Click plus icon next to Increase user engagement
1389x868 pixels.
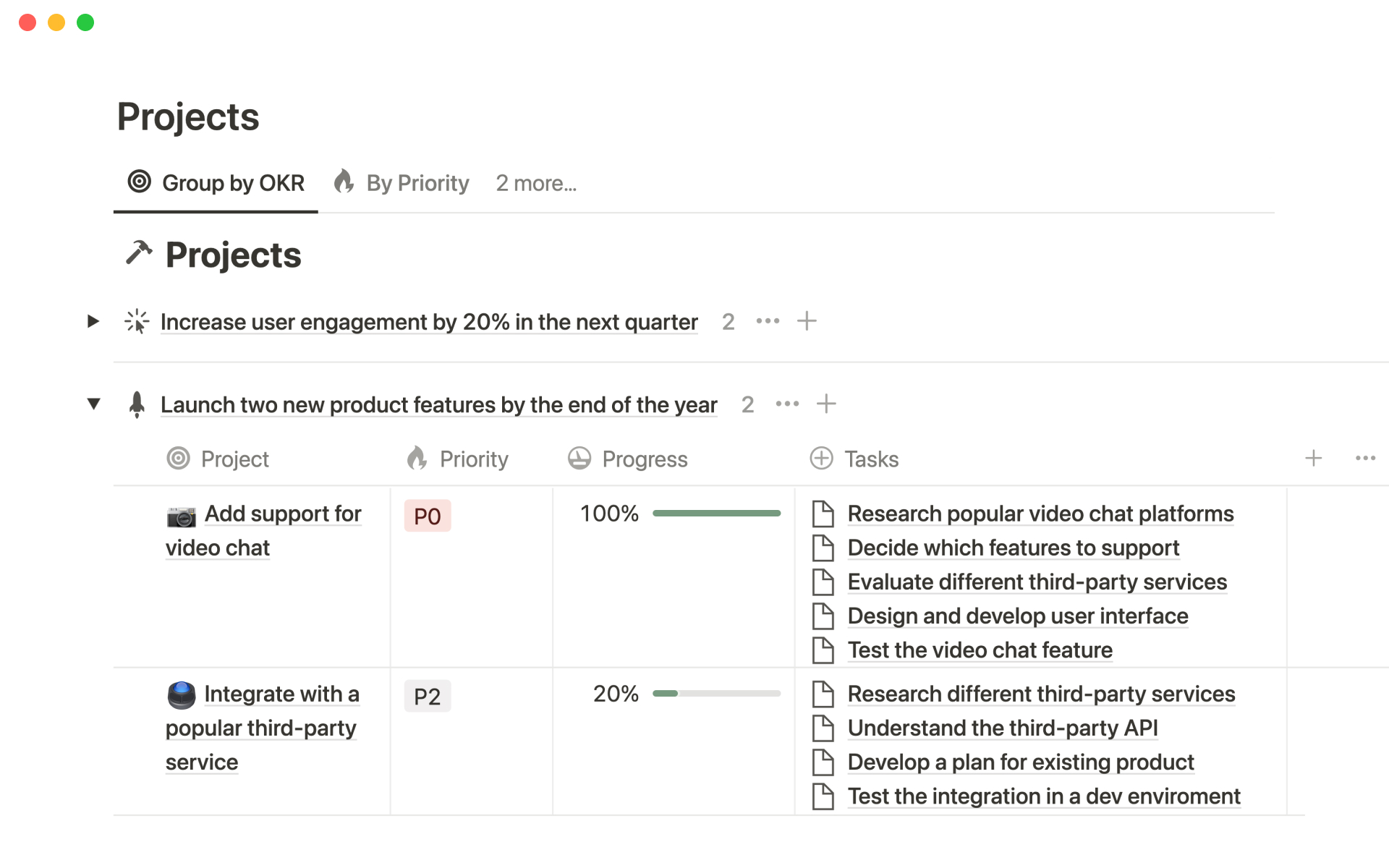point(807,321)
